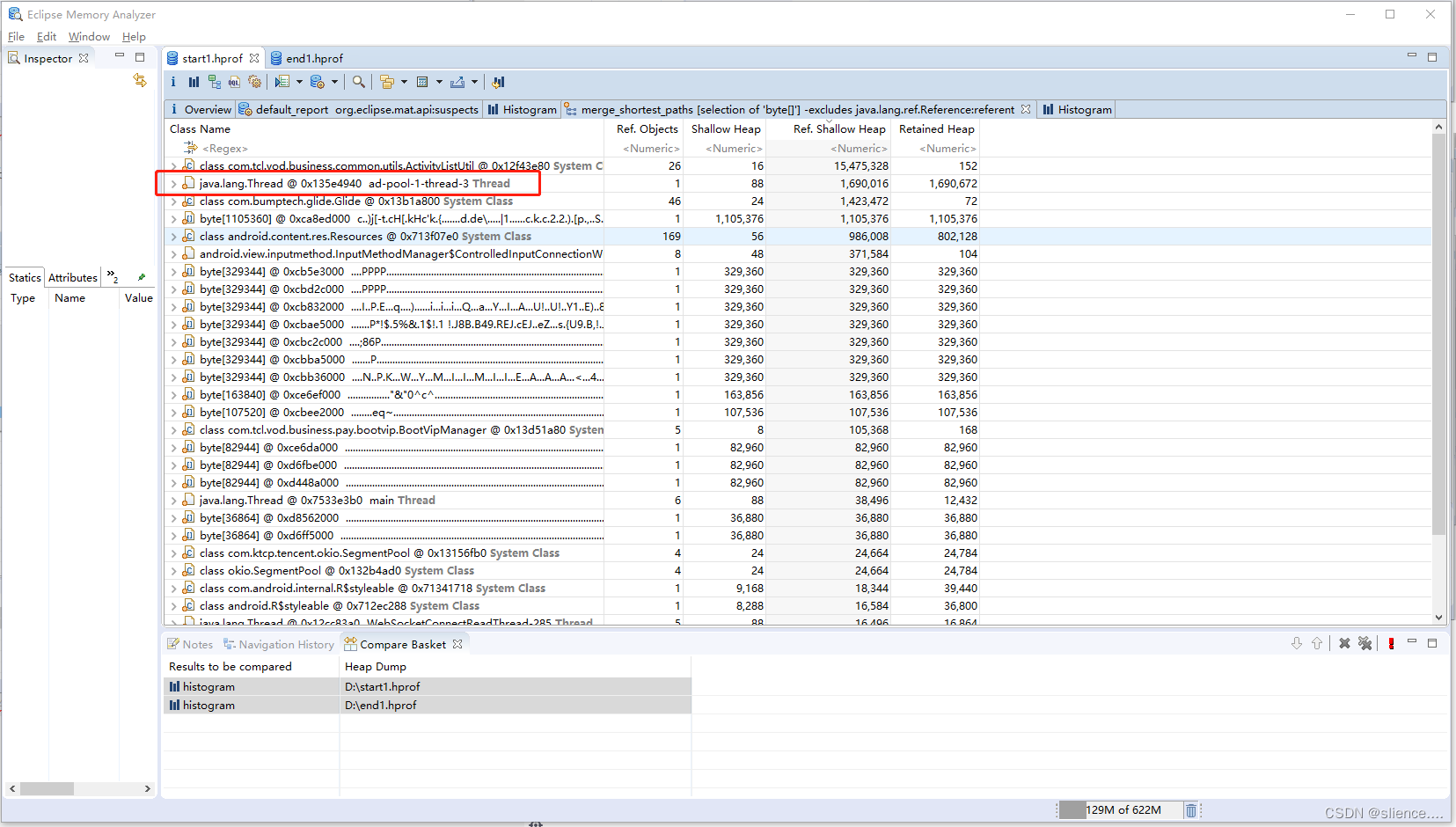This screenshot has height=827, width=1456.
Task: Switch to the Notes tab
Action: pyautogui.click(x=190, y=644)
